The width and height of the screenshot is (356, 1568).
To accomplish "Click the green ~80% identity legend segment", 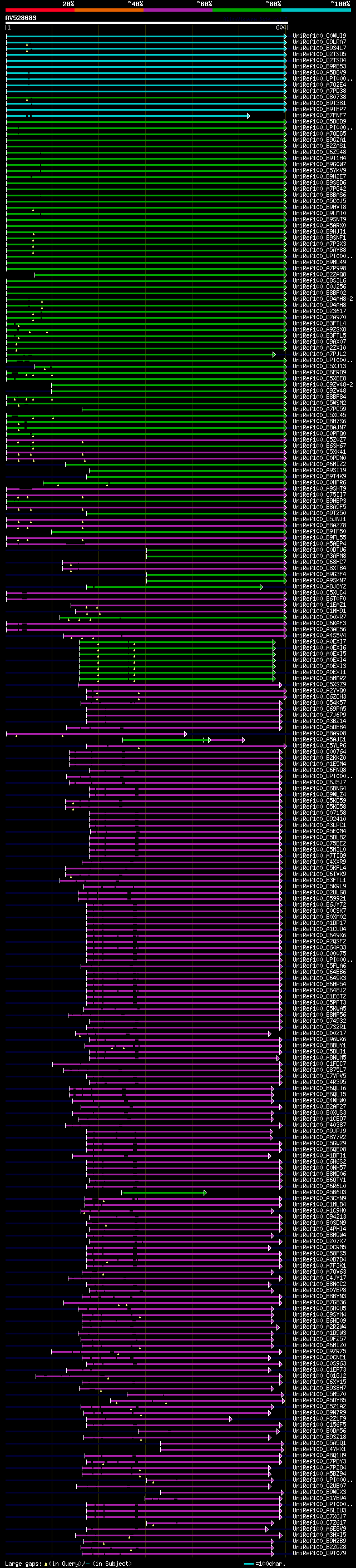I will coord(247,11).
